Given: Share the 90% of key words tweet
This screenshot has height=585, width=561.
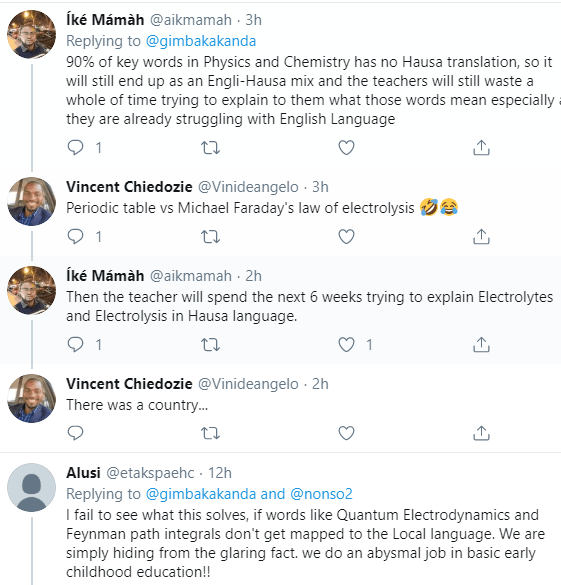Looking at the screenshot, I should click(x=481, y=148).
